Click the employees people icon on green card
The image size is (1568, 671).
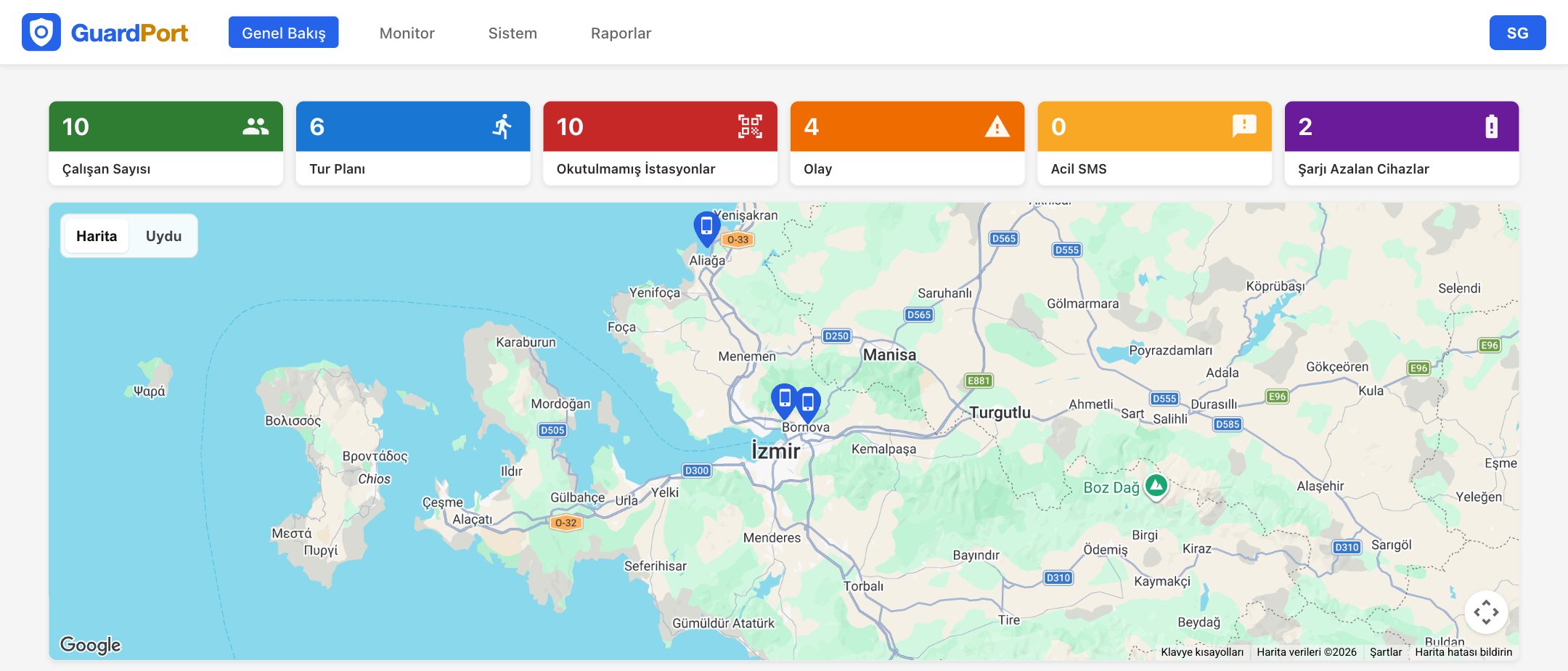256,126
